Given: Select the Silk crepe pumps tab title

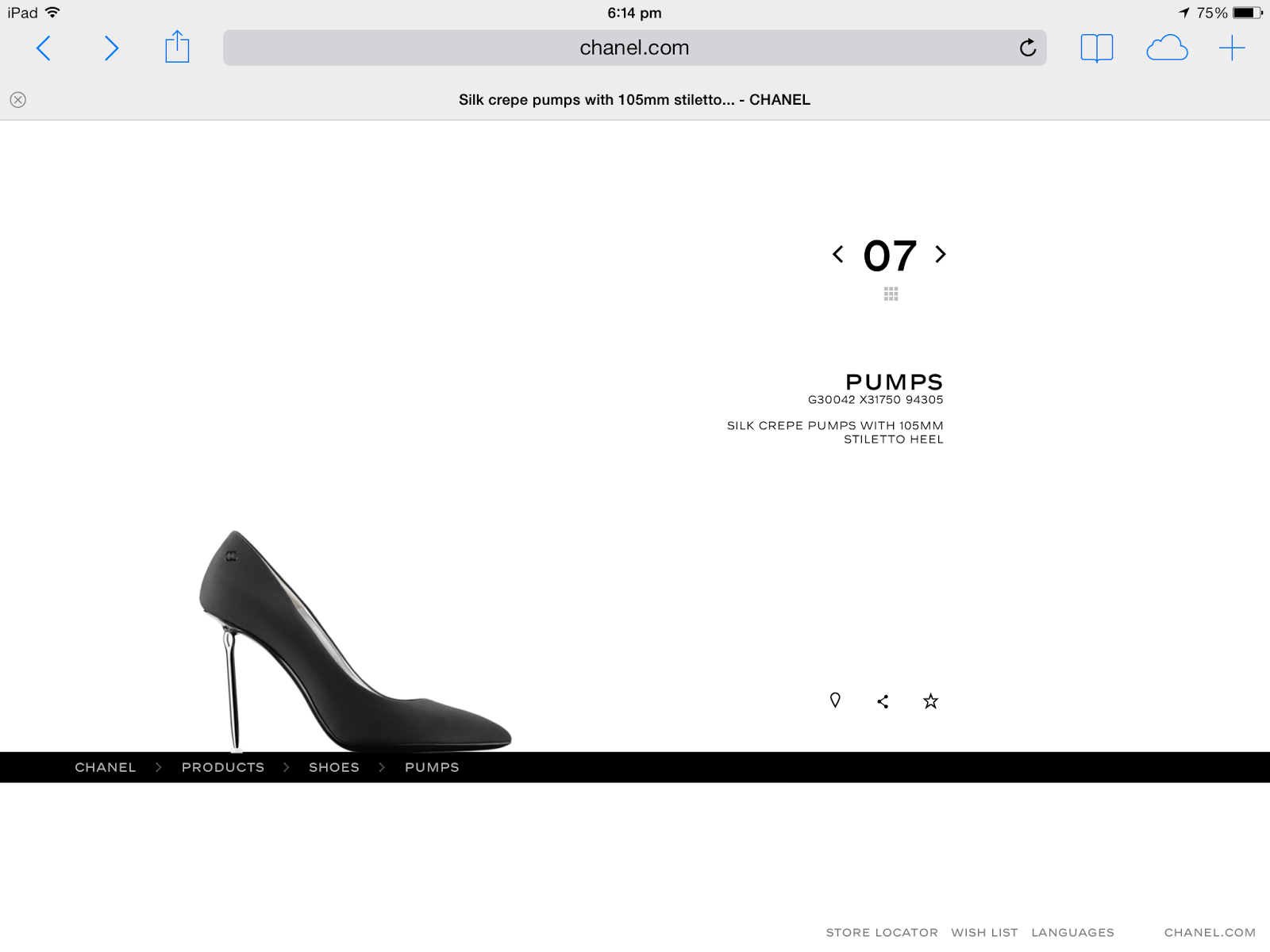Looking at the screenshot, I should click(x=634, y=100).
